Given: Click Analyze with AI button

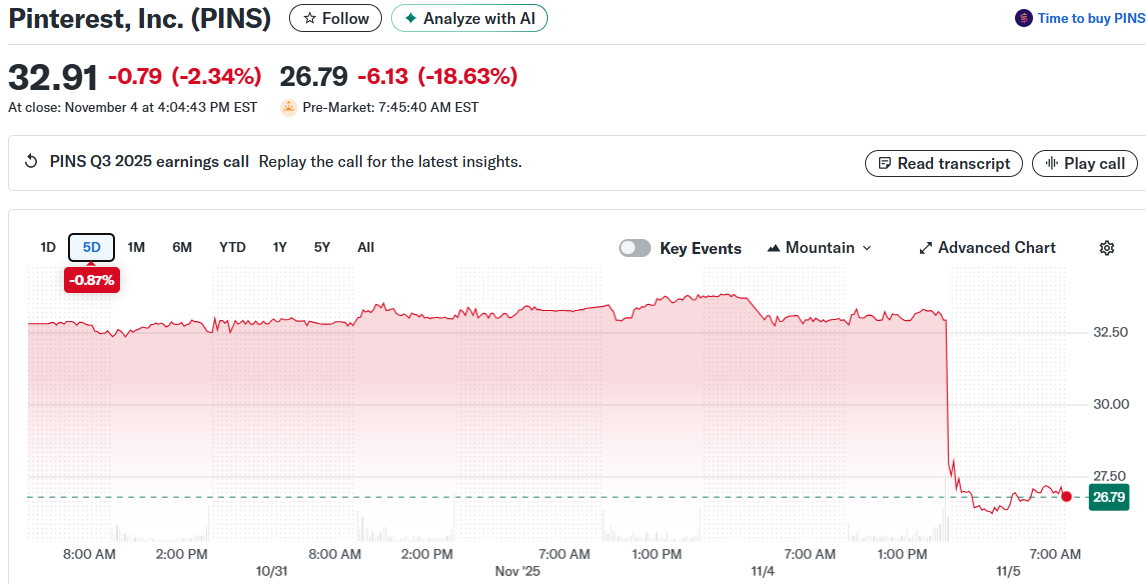Looking at the screenshot, I should pyautogui.click(x=469, y=18).
